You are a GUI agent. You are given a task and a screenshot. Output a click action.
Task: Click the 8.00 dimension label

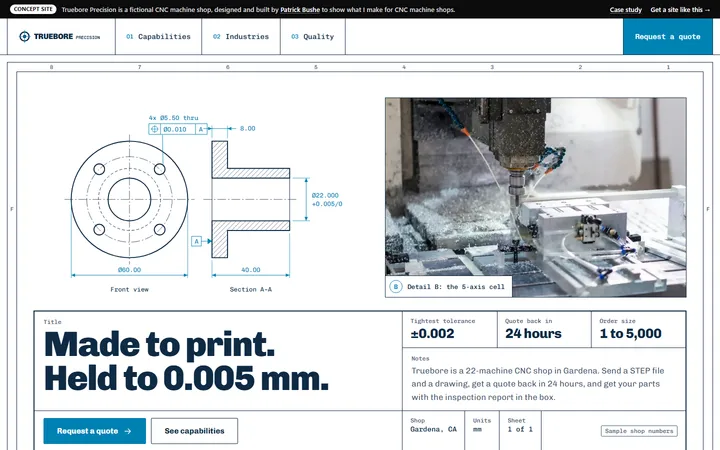tap(248, 129)
